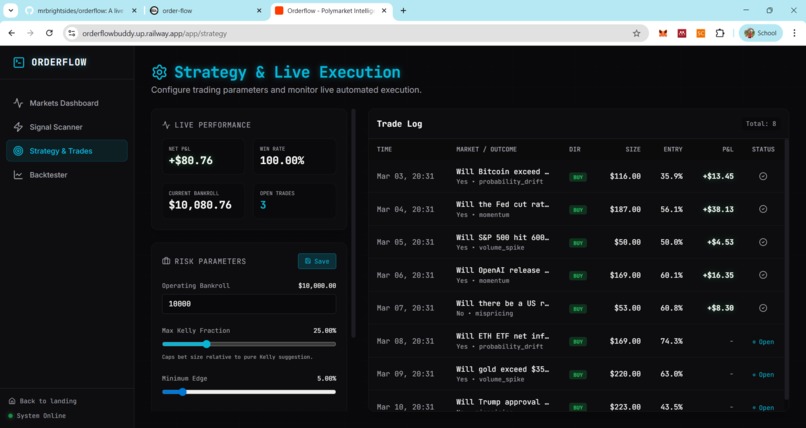Click the Win Rate value 100.00%

pyautogui.click(x=282, y=161)
